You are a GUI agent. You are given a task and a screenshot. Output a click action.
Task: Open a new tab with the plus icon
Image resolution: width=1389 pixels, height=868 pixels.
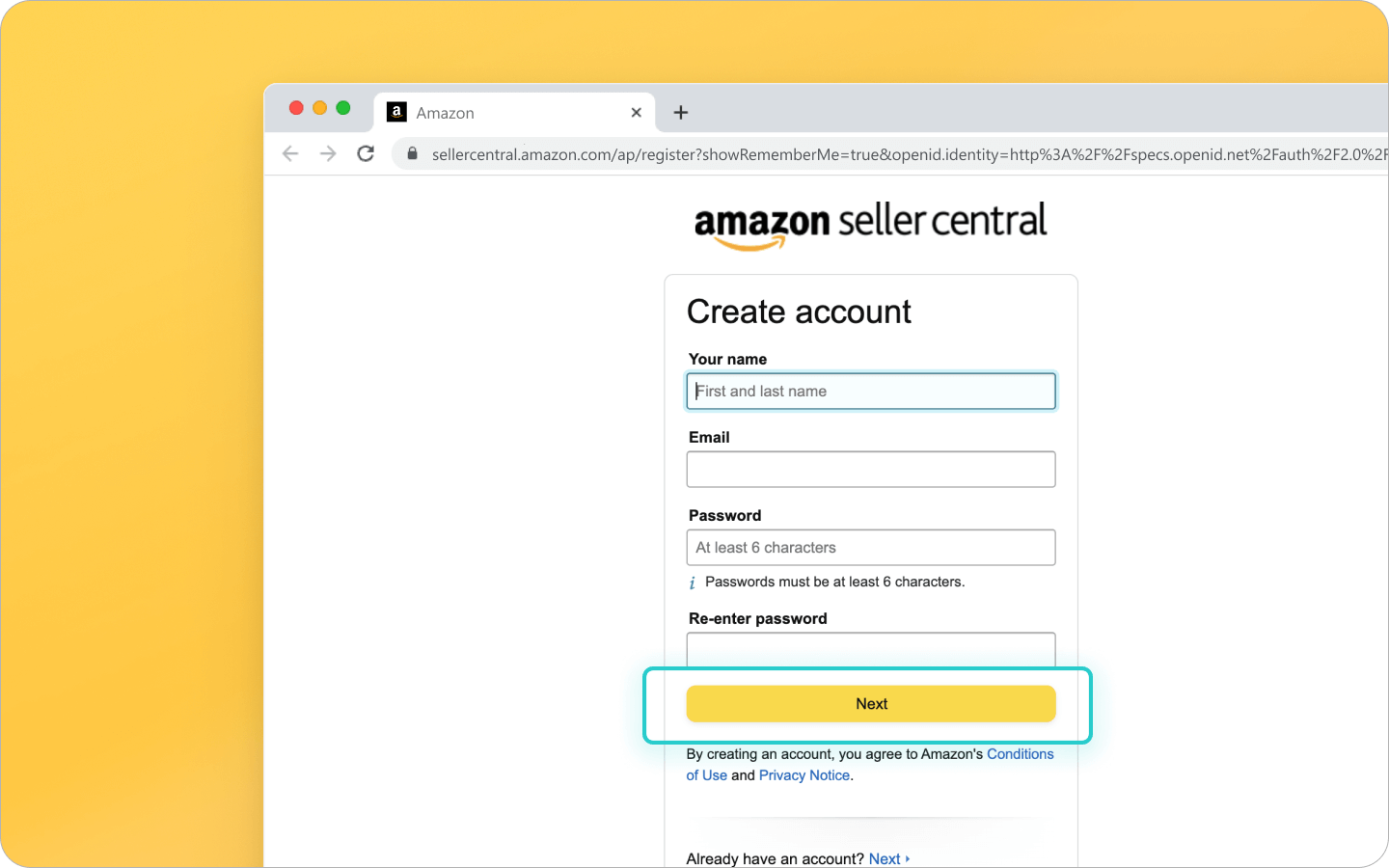coord(680,113)
